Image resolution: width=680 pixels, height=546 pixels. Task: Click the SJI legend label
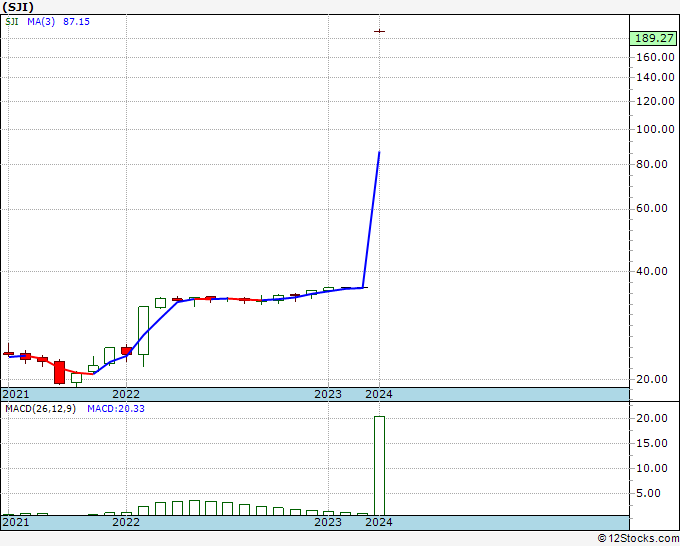point(12,21)
